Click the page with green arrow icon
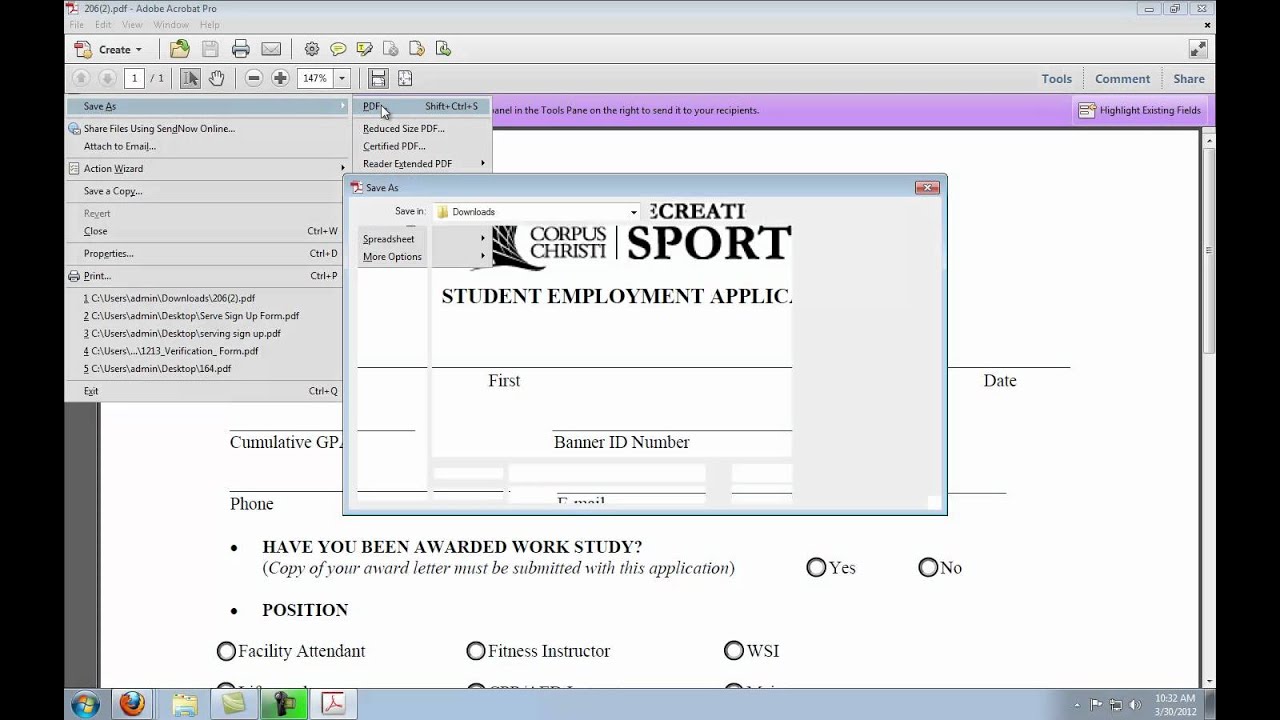 coord(443,49)
